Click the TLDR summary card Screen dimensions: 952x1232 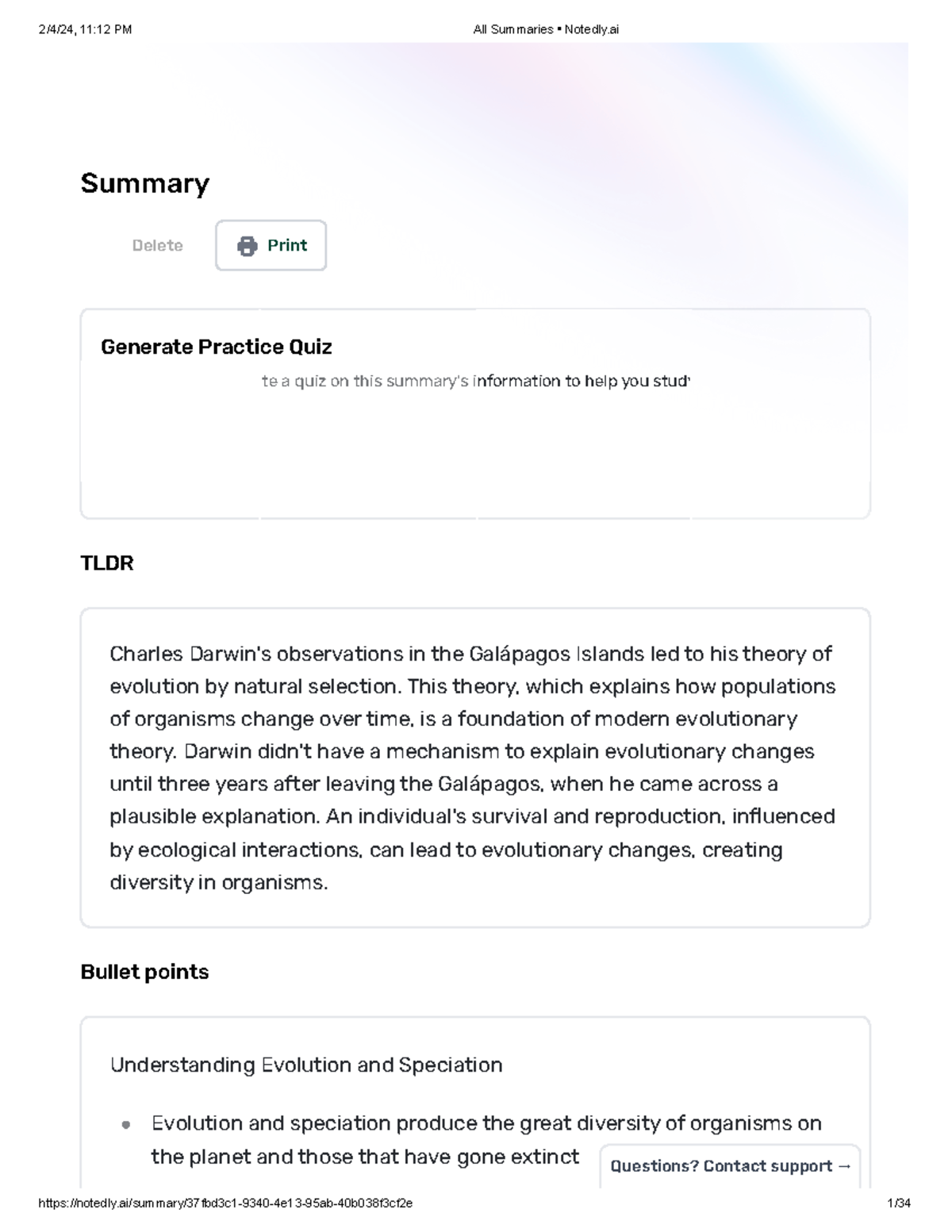pyautogui.click(x=476, y=766)
